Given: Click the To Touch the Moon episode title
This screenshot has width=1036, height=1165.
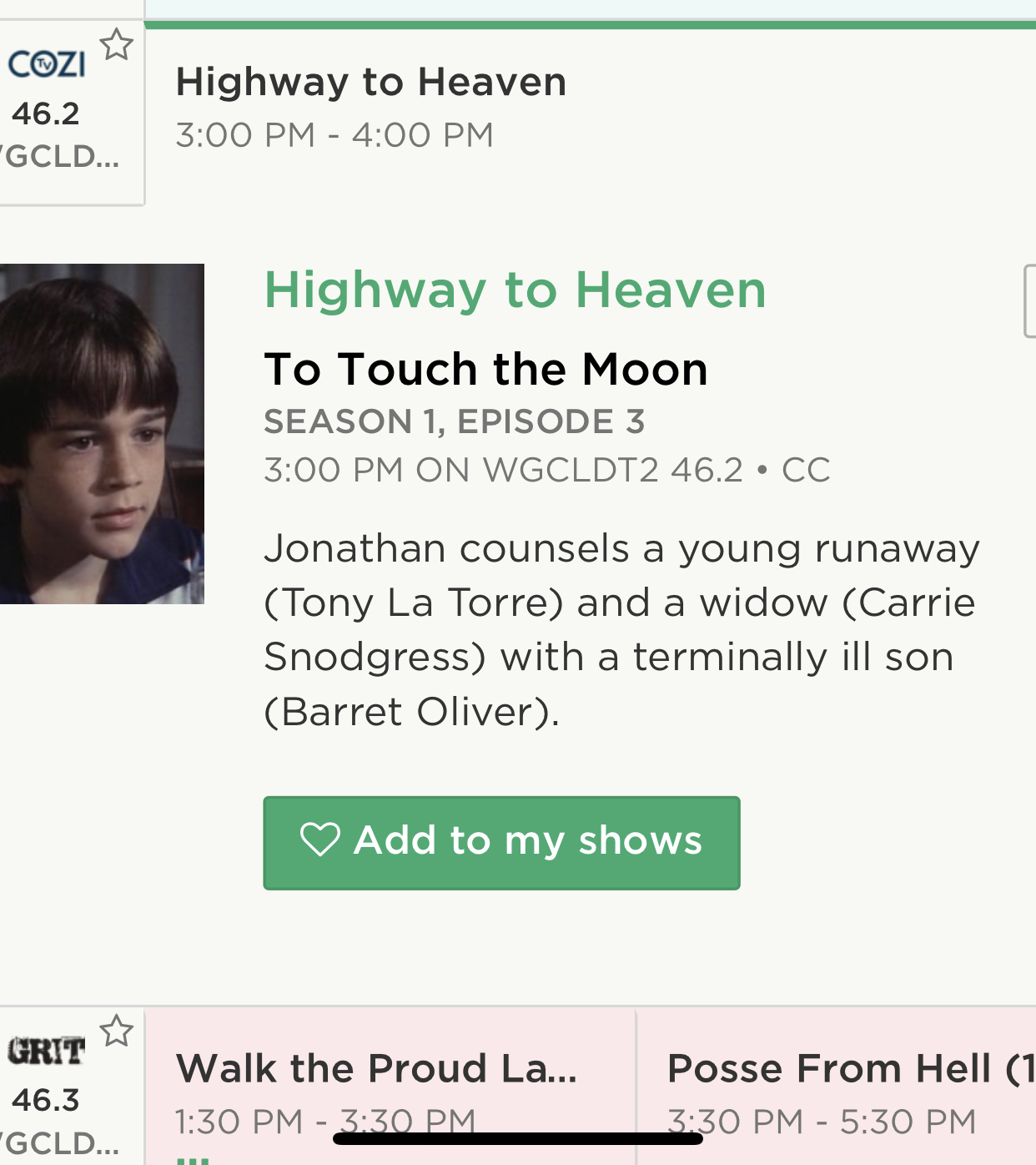Looking at the screenshot, I should pyautogui.click(x=485, y=369).
